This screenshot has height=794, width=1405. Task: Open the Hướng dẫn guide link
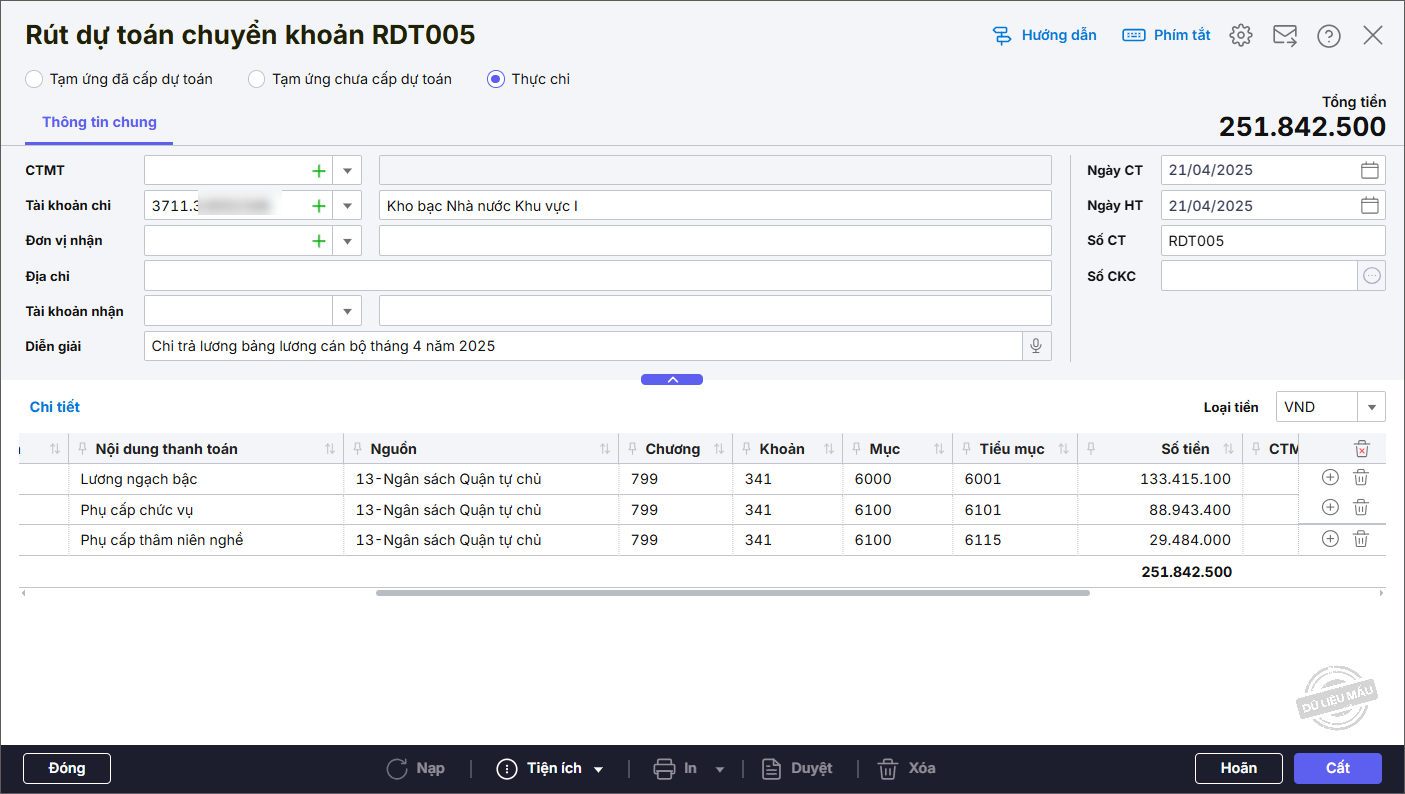click(x=1045, y=35)
